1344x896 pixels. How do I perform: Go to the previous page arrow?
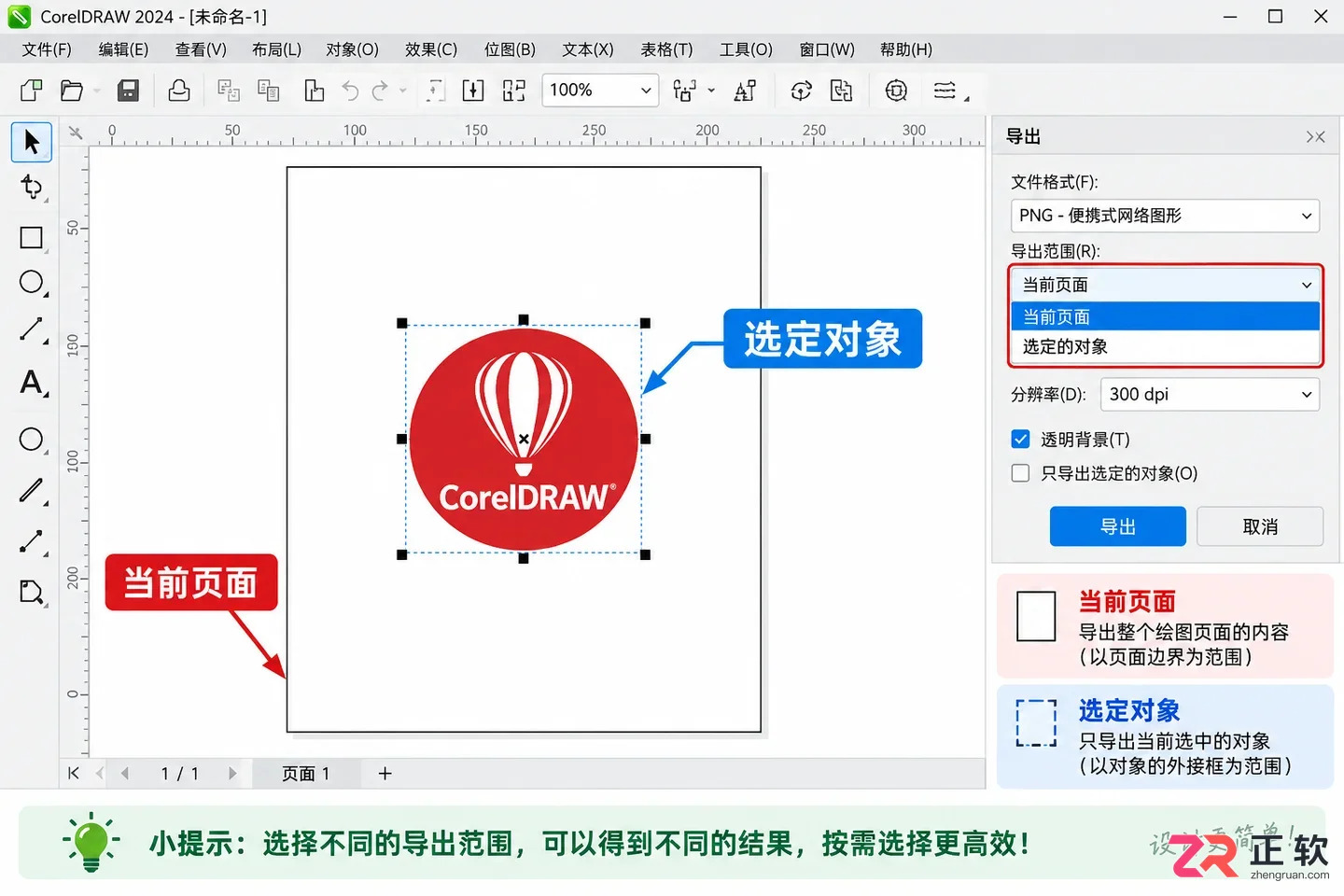click(x=124, y=773)
